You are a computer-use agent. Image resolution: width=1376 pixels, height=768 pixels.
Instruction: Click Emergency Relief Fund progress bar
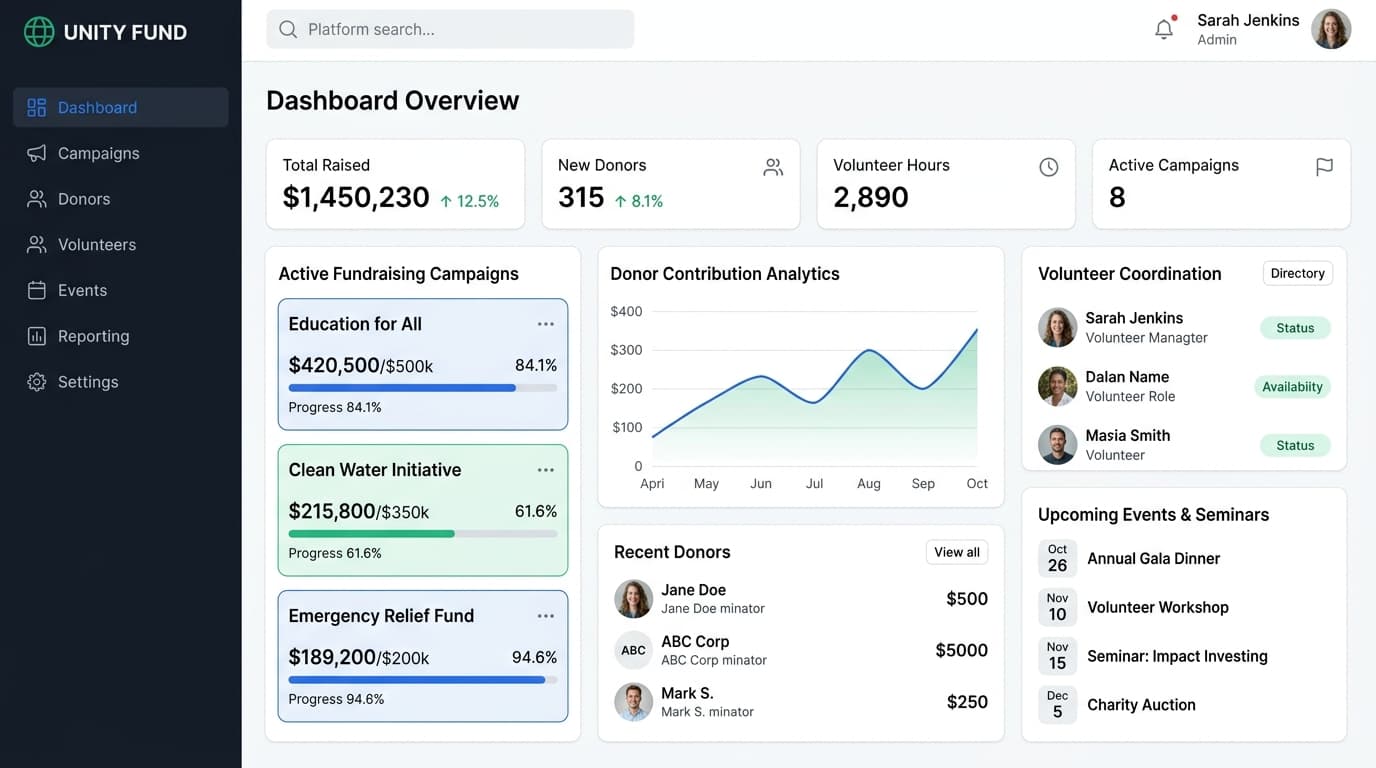coord(423,679)
